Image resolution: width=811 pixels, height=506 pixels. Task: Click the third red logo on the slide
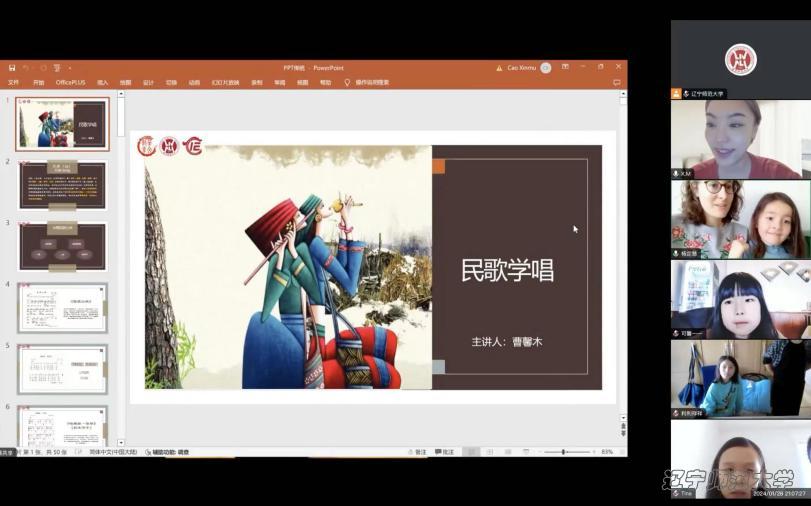(x=193, y=146)
